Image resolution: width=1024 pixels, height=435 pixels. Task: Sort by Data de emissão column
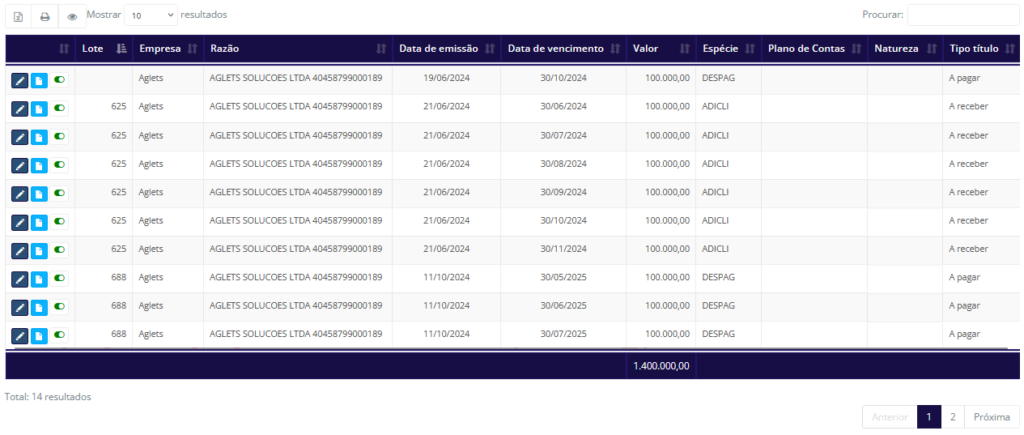447,49
